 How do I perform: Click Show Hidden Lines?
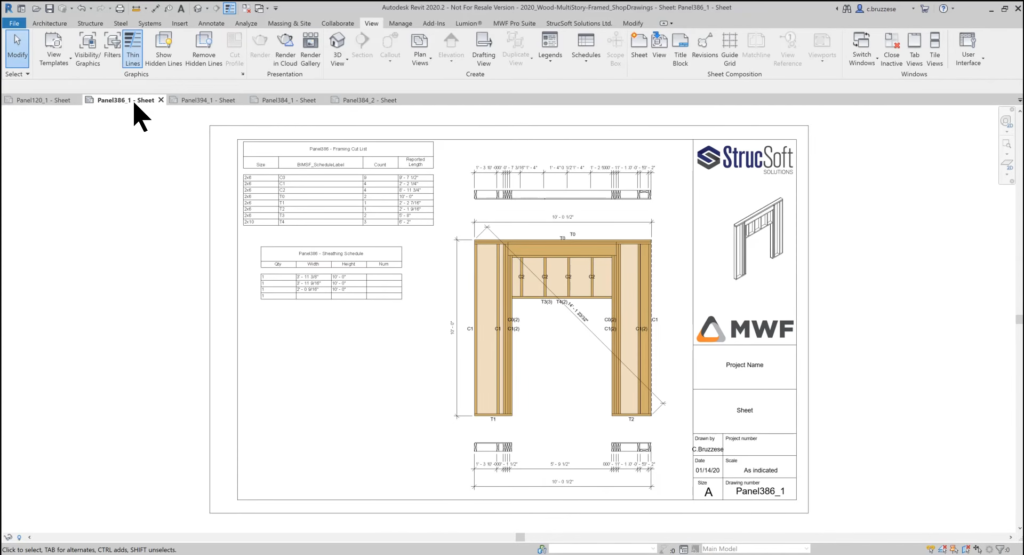coord(163,49)
